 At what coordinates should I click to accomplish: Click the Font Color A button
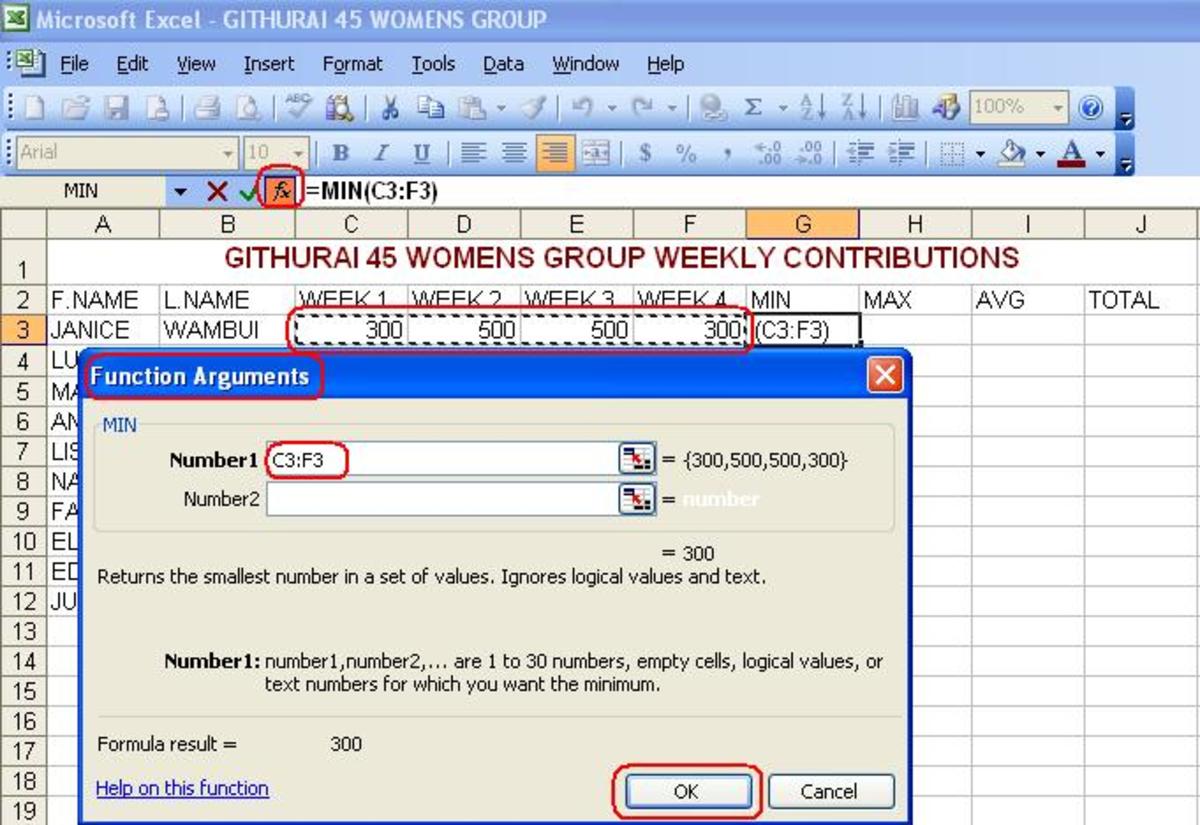(x=1072, y=153)
